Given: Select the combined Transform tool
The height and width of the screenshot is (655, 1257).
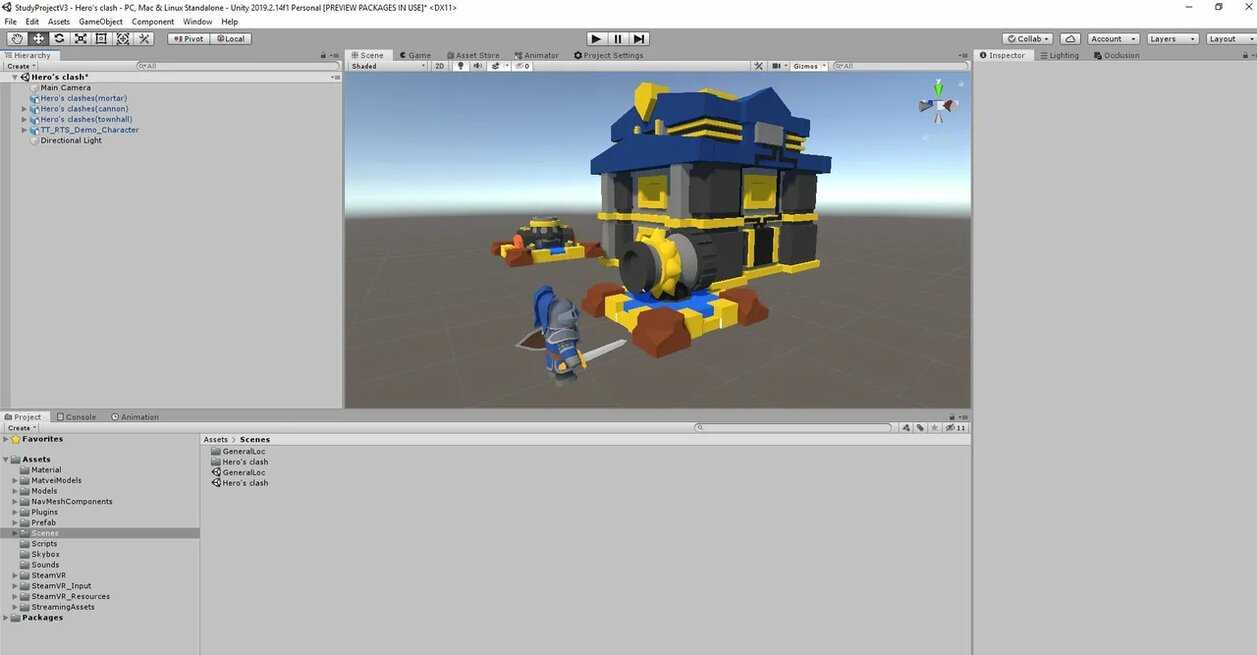Looking at the screenshot, I should point(122,39).
